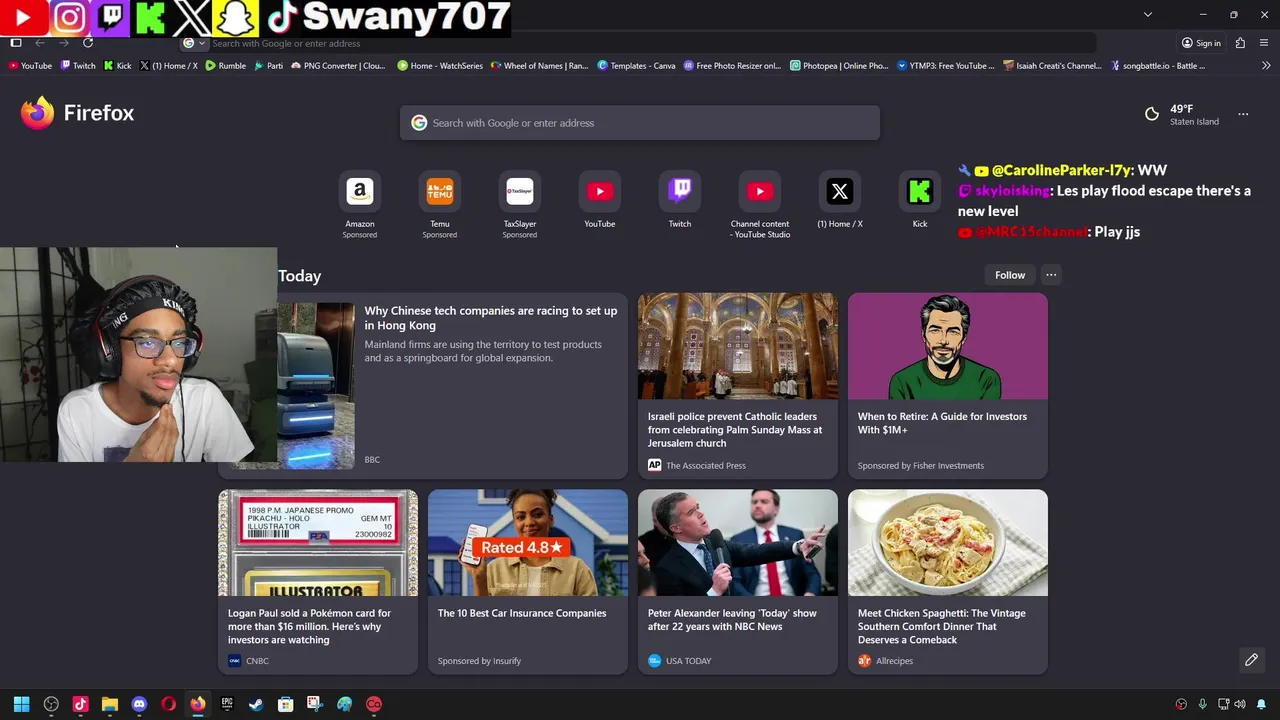Open the Wheel of Names bookmark
Image resolution: width=1280 pixels, height=720 pixels.
[x=539, y=66]
